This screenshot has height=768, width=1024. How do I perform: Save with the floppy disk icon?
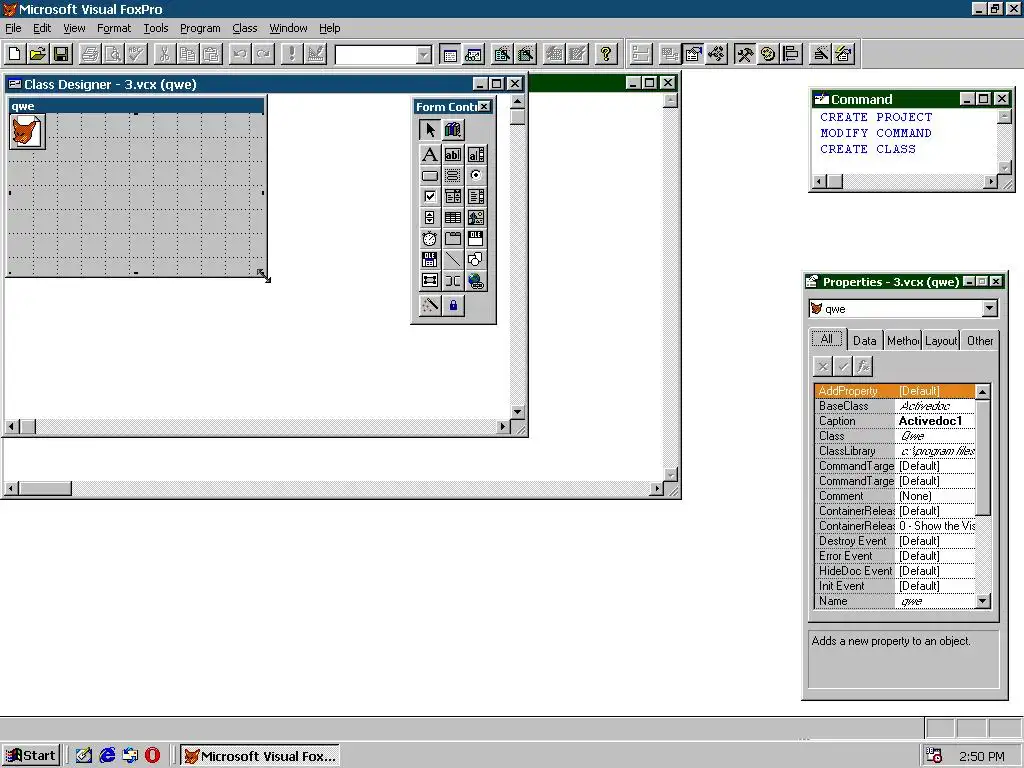tap(61, 54)
